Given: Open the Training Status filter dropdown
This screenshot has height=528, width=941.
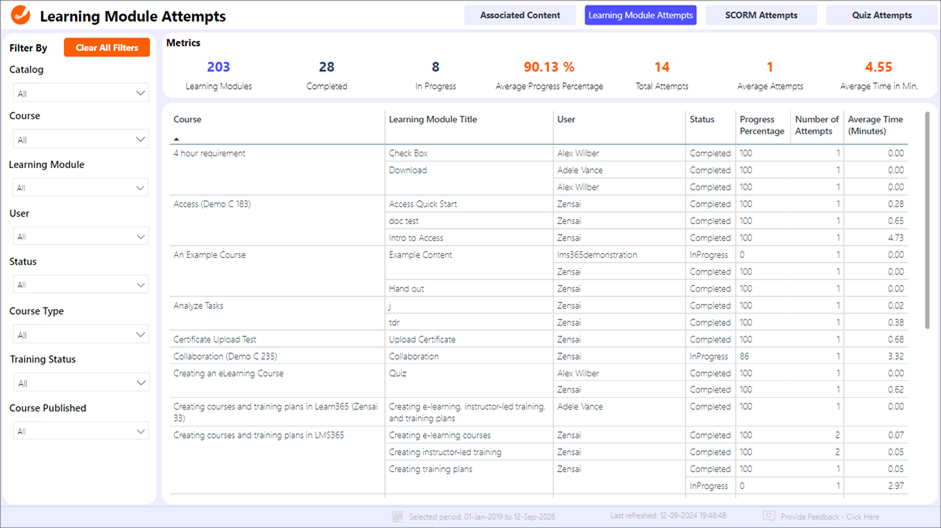Looking at the screenshot, I should [80, 383].
